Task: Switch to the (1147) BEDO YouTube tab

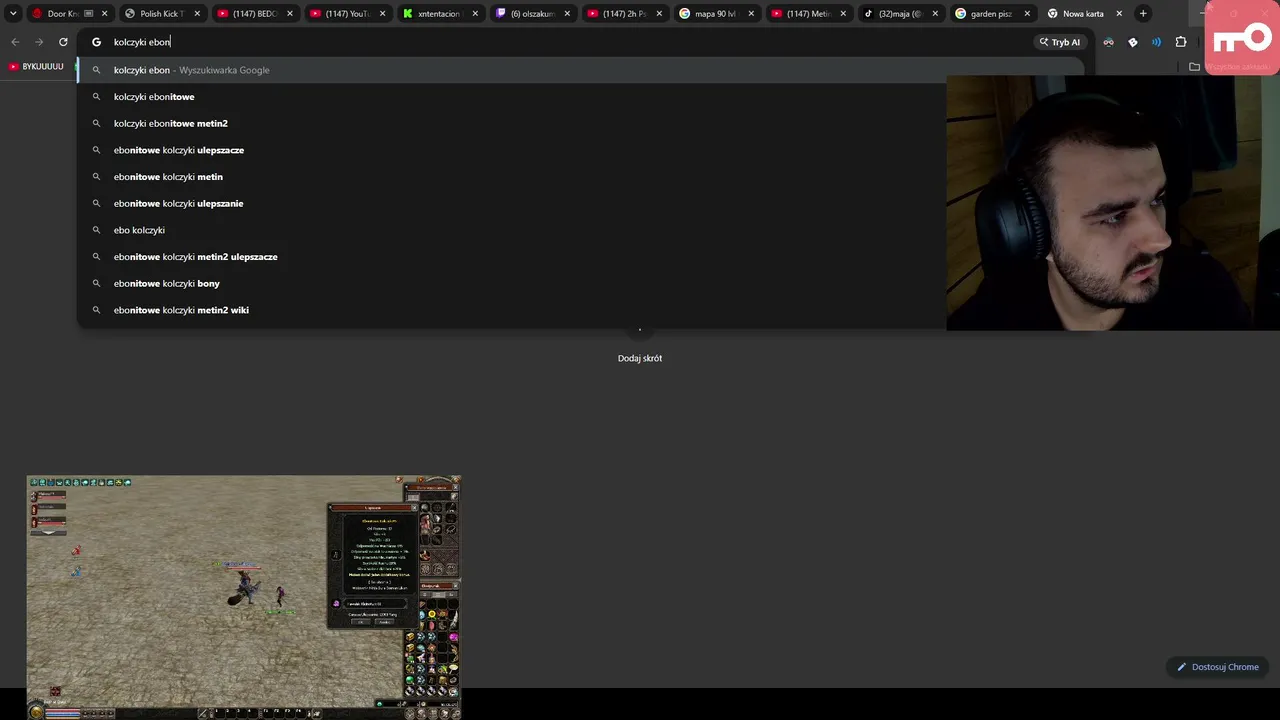Action: point(254,13)
